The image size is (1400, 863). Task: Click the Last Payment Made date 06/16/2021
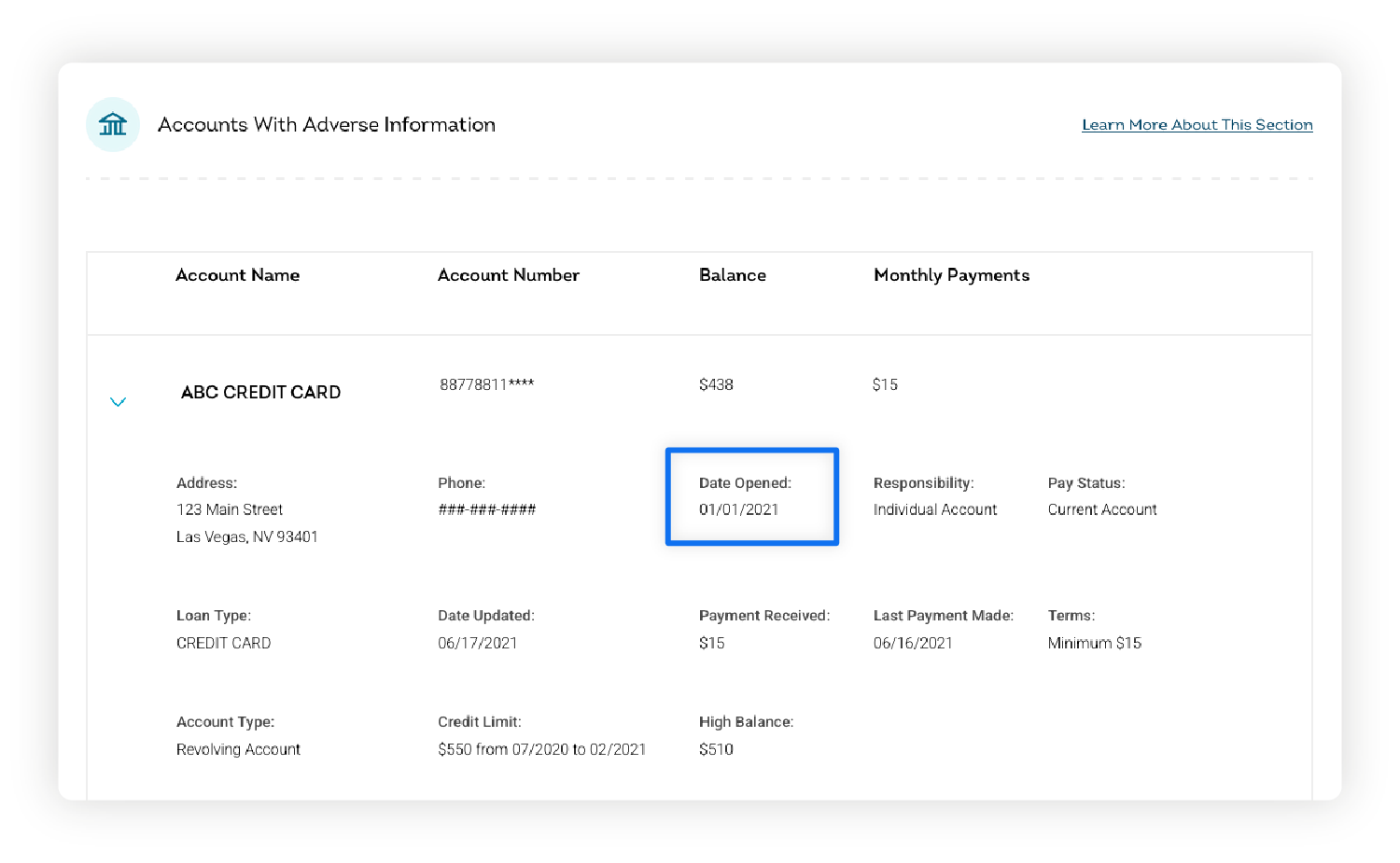913,643
